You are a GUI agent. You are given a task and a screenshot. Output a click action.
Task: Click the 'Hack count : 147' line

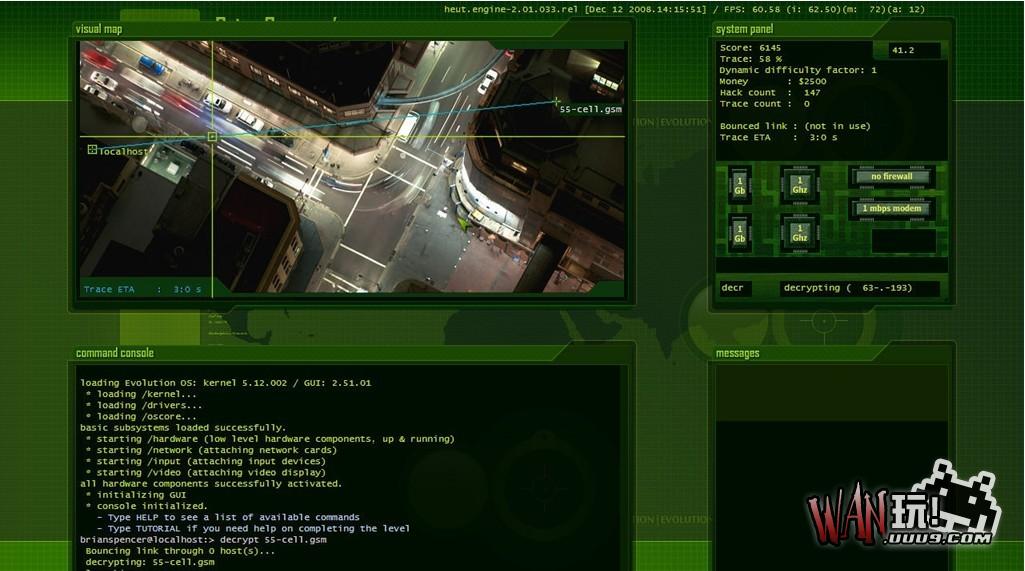(x=770, y=92)
